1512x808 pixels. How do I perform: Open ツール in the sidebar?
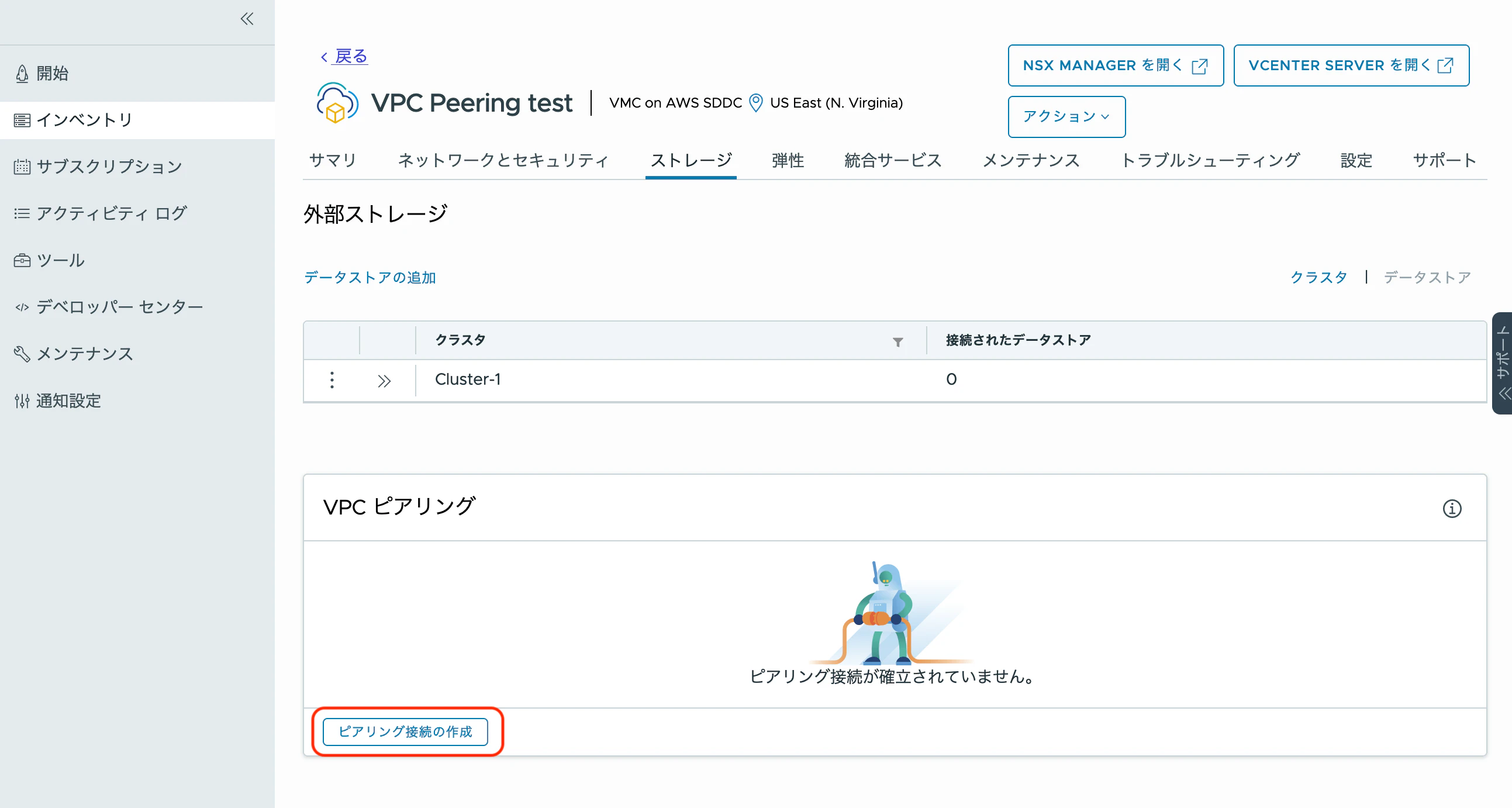pos(60,260)
